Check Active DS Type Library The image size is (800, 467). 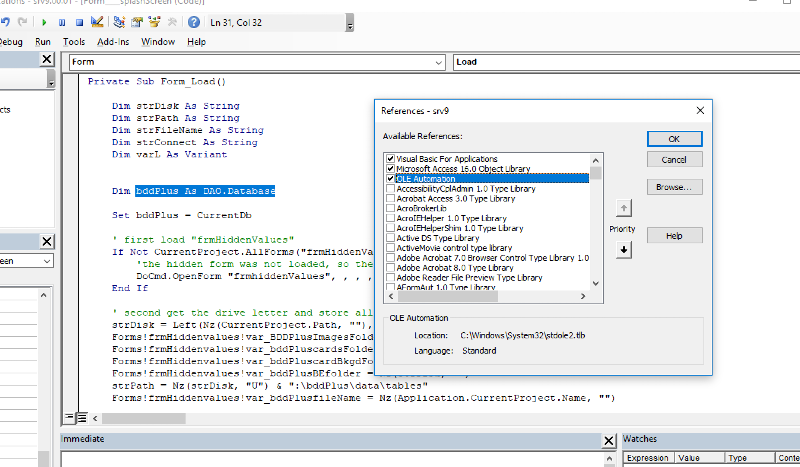click(390, 238)
